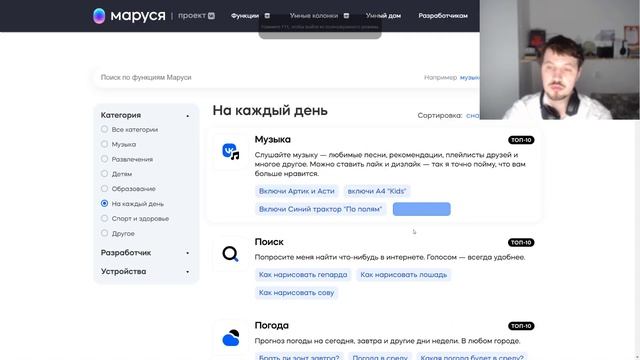Click Включи Синий трактор "По полям" chip
The height and width of the screenshot is (360, 640).
pyautogui.click(x=320, y=209)
